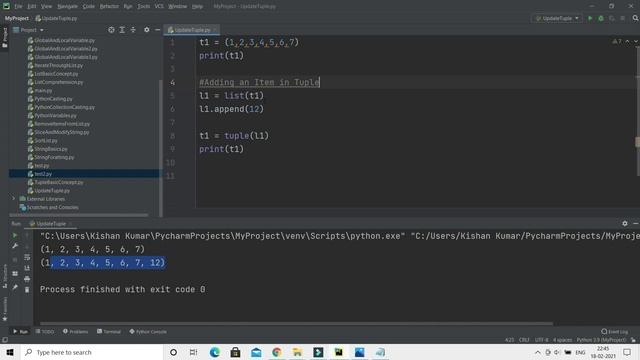Expand External Libraries node

click(13, 199)
